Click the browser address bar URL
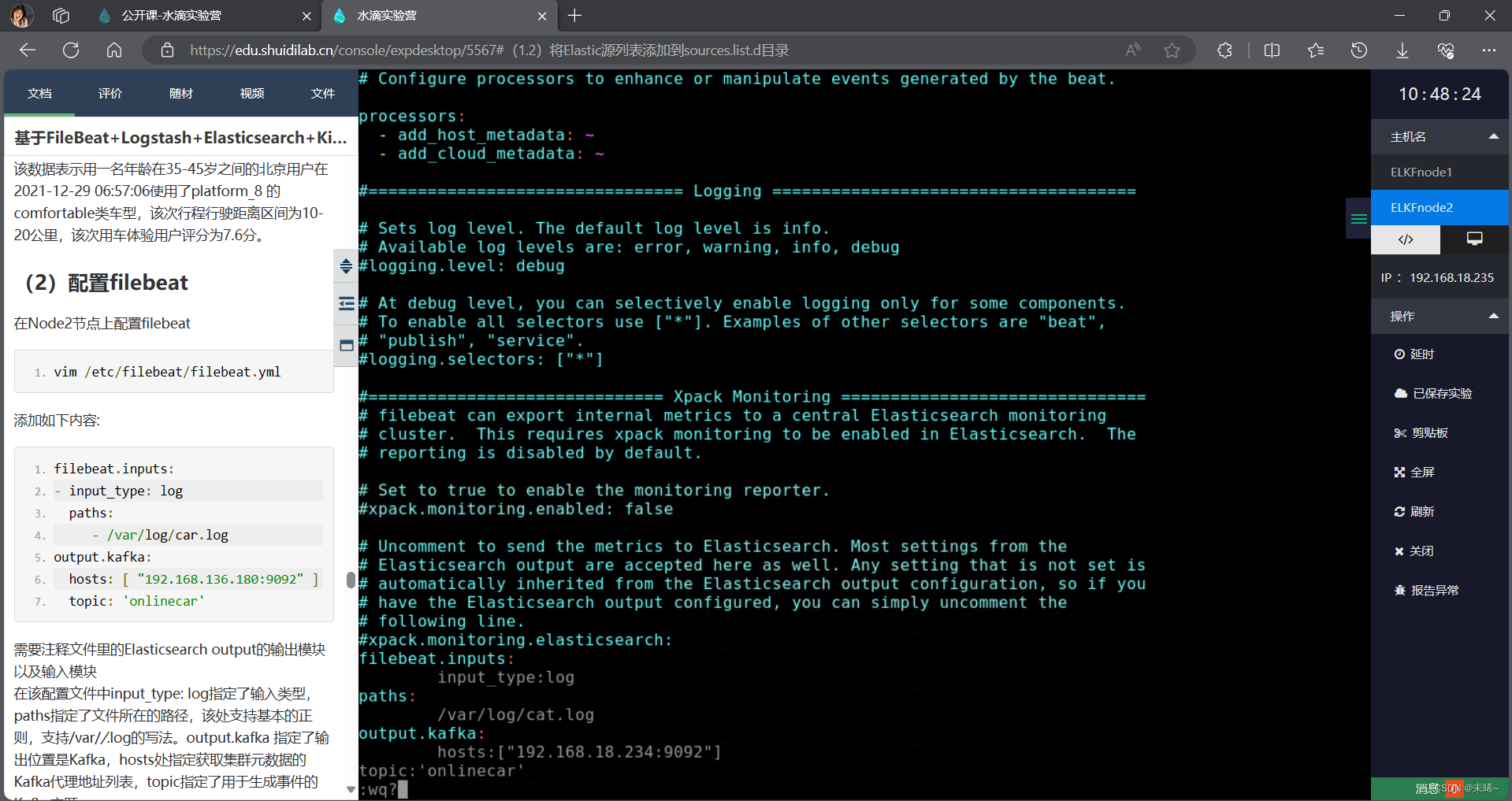This screenshot has height=801, width=1512. [489, 50]
